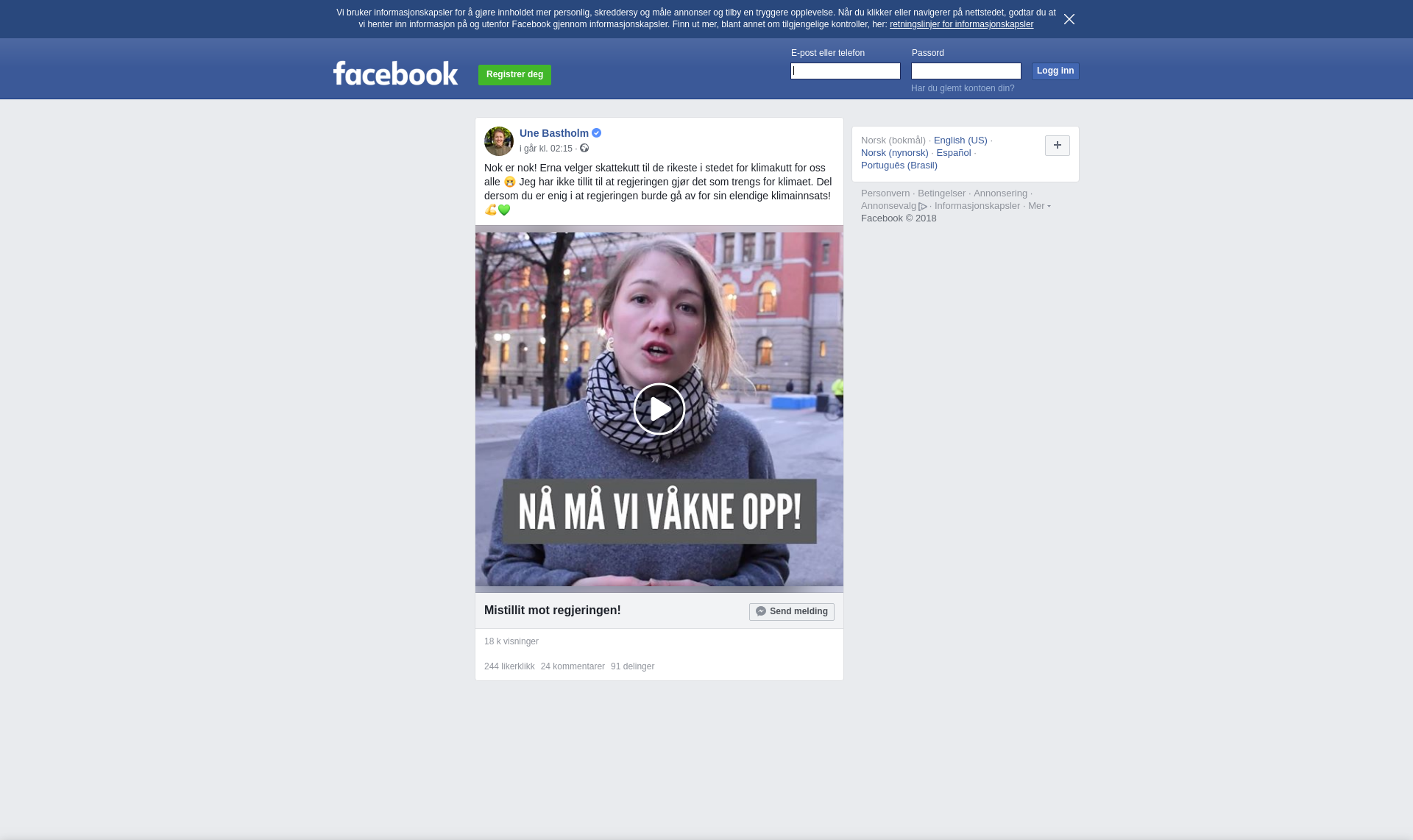Viewport: 1413px width, 840px height.
Task: Click the Send melding messenger button
Action: click(791, 611)
